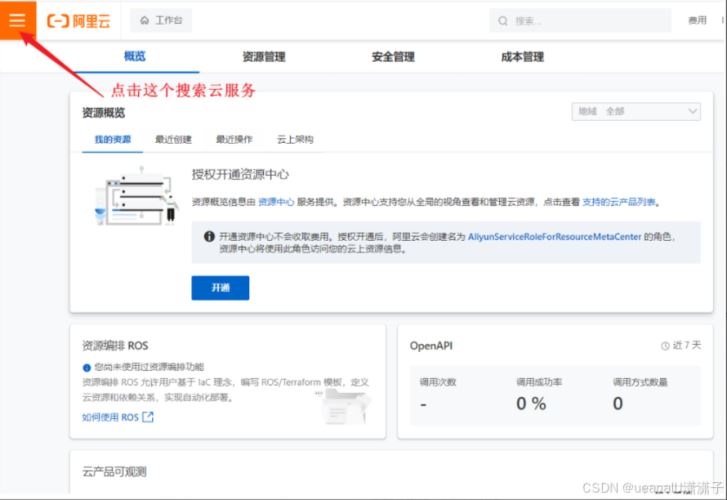Click the 云产品可观测 heading
Image resolution: width=727 pixels, height=500 pixels.
115,472
